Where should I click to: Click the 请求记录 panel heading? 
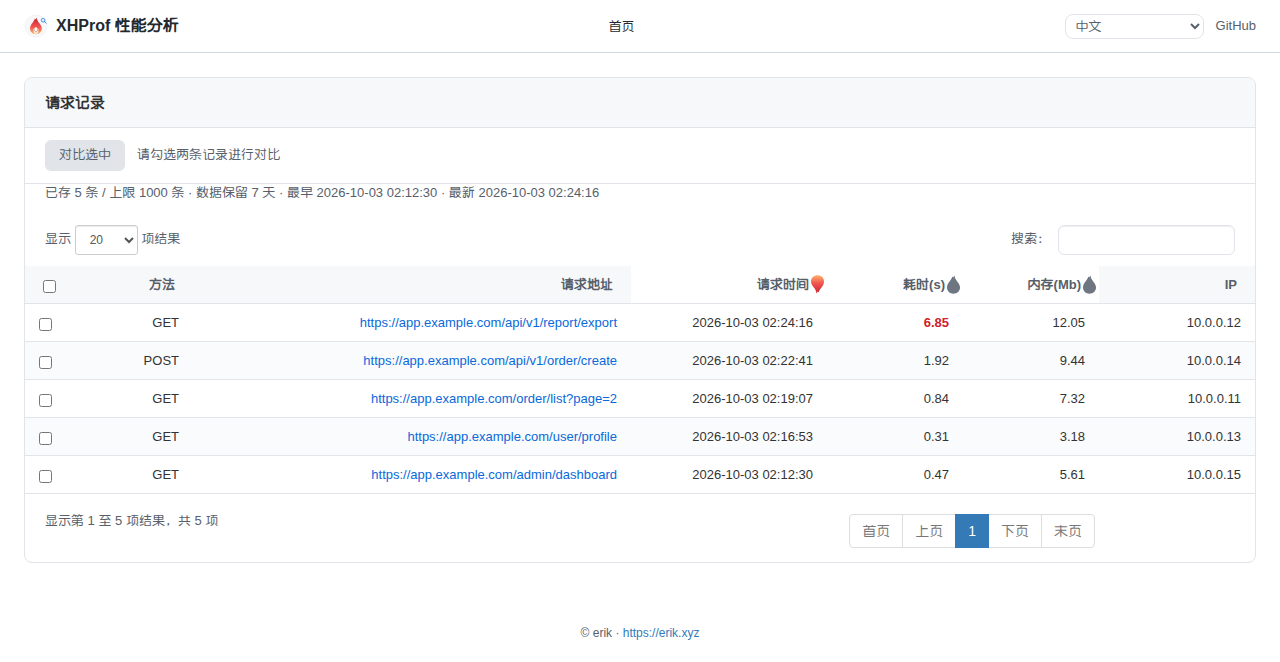pos(75,103)
